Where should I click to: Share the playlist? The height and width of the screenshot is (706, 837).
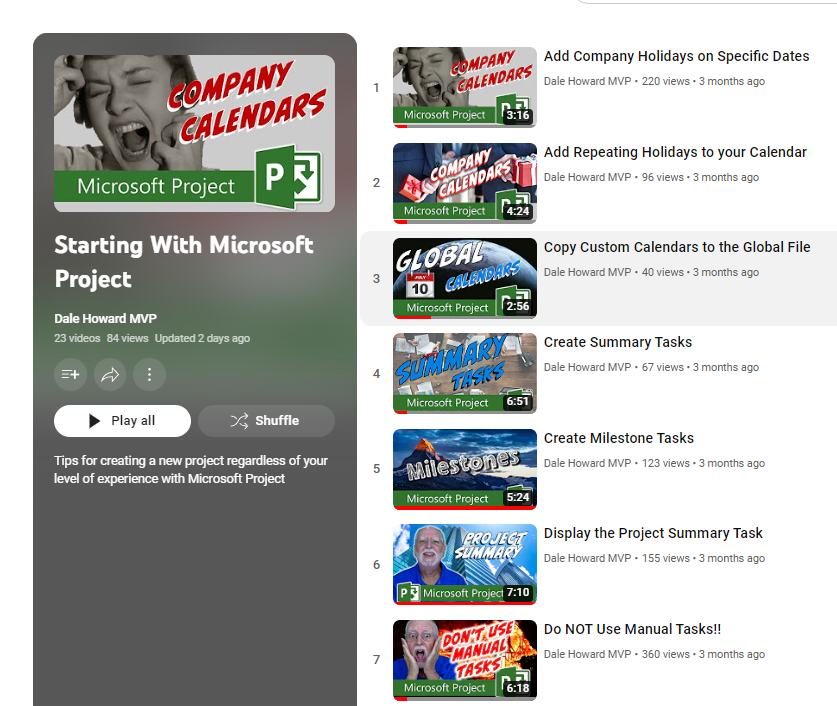pyautogui.click(x=110, y=375)
